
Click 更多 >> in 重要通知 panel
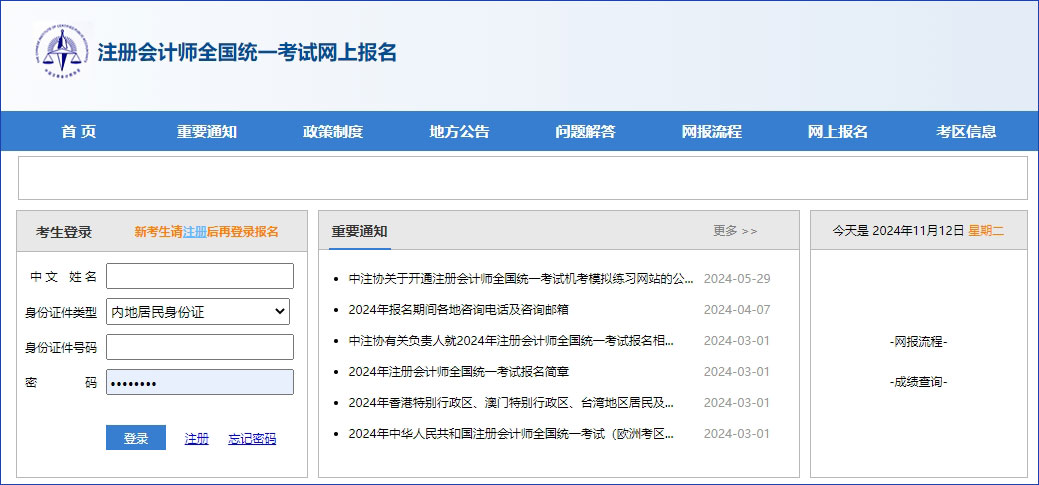(x=735, y=231)
